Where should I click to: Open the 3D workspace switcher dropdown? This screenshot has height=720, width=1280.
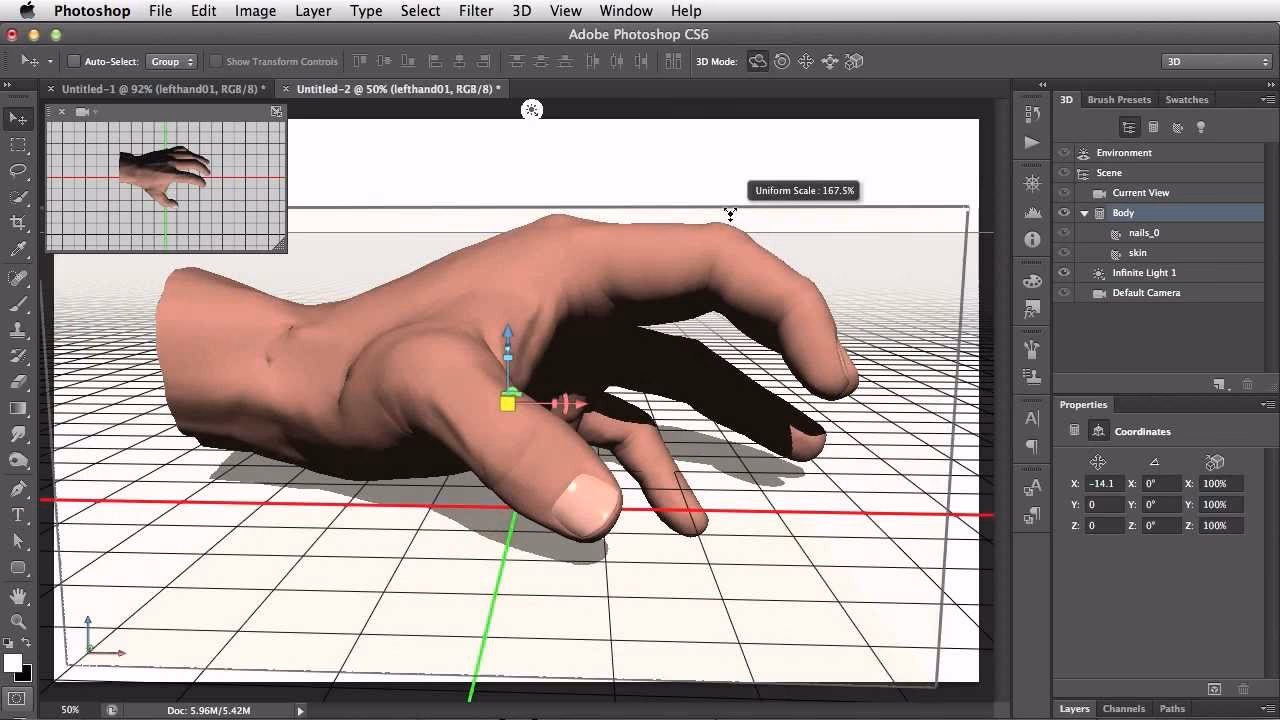pos(1215,61)
